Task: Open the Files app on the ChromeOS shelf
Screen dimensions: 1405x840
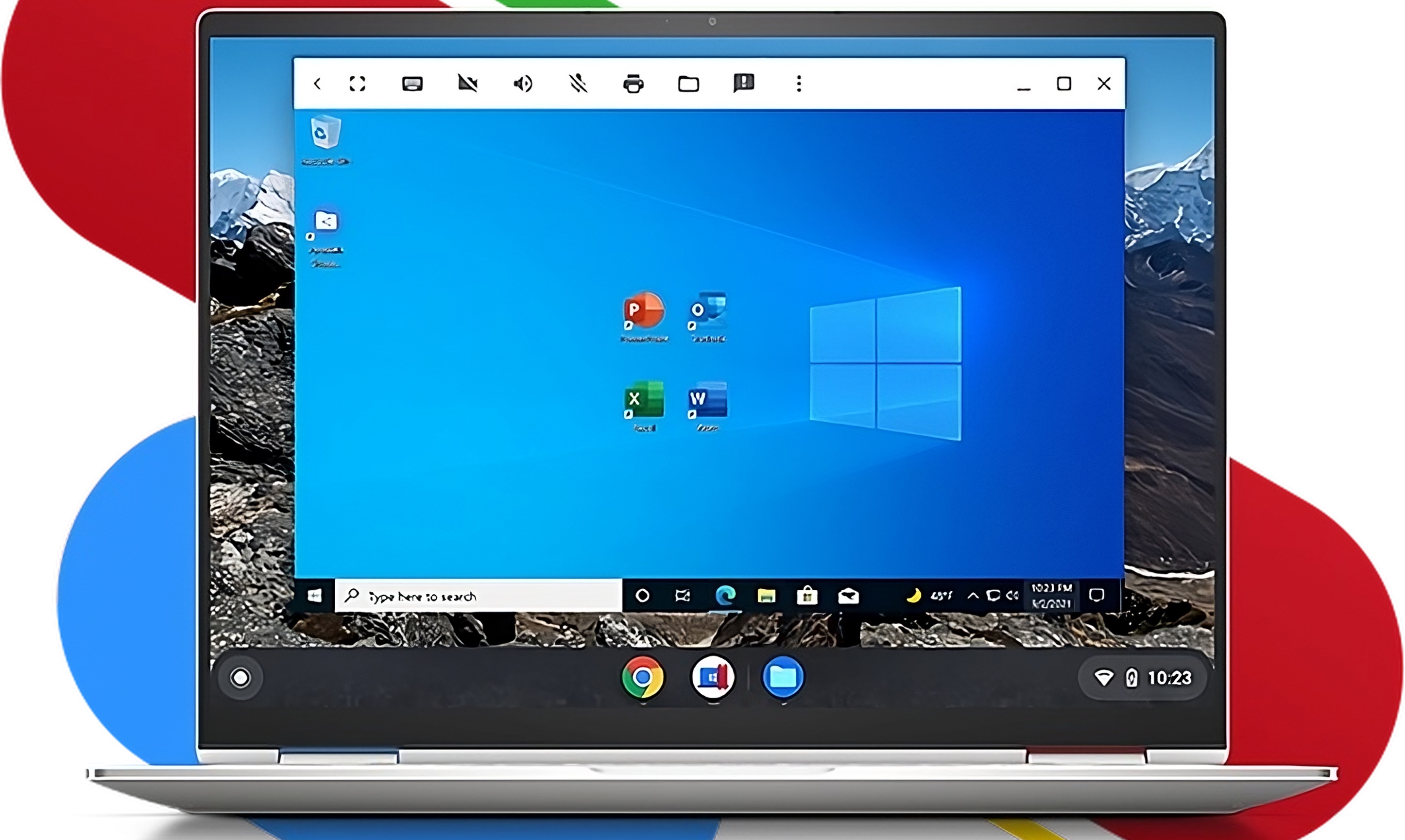Action: tap(783, 677)
